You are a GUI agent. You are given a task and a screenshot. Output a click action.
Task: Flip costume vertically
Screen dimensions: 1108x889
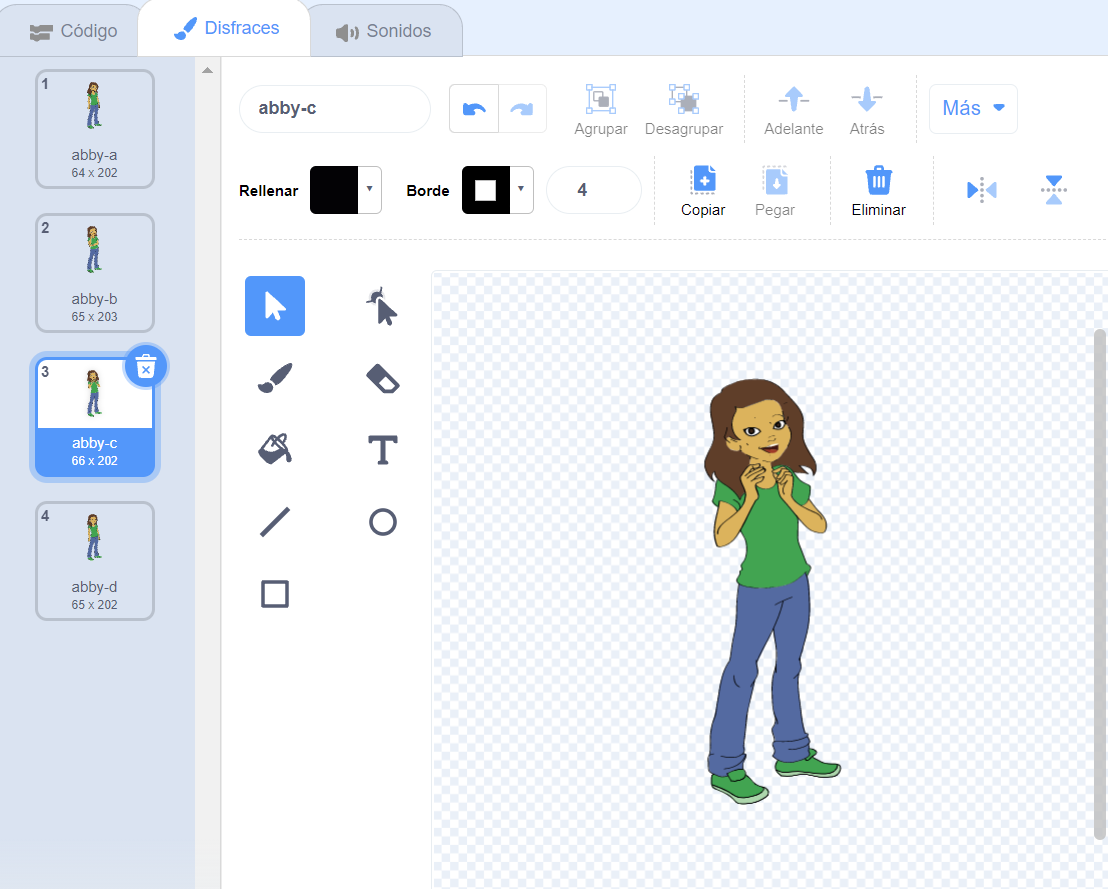point(1054,190)
